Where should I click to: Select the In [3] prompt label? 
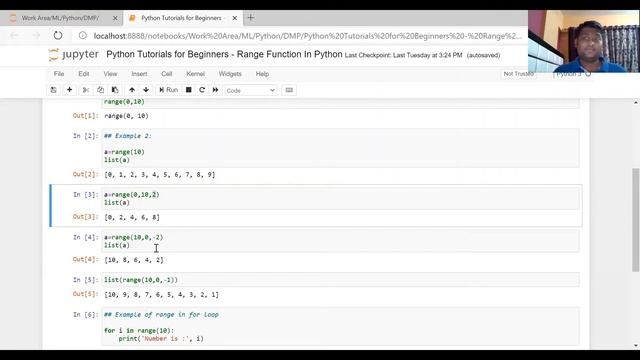coord(85,195)
